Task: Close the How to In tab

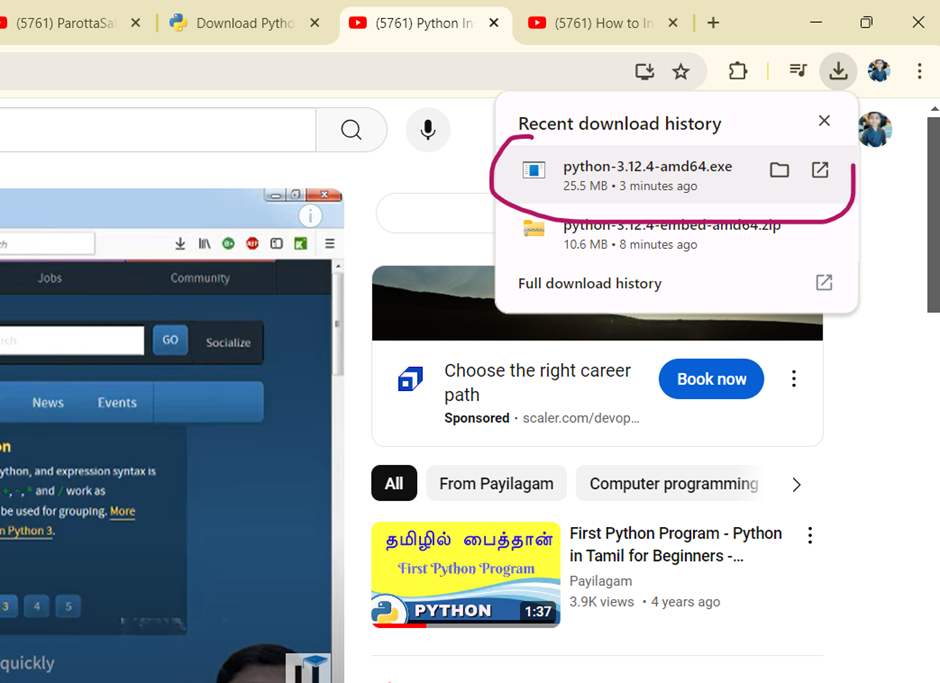Action: coord(673,23)
